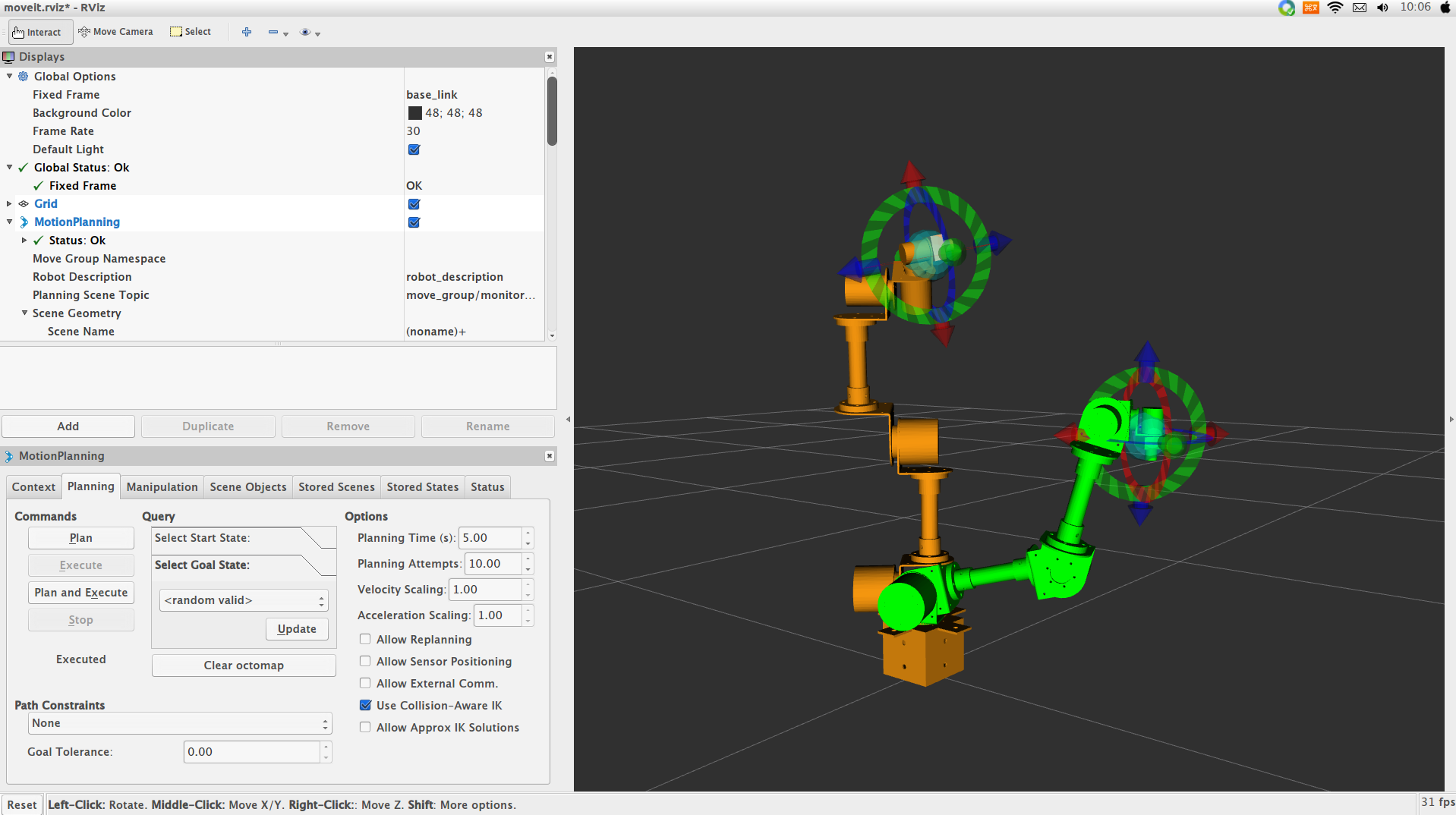
Task: Choose the Select tool
Action: [189, 32]
